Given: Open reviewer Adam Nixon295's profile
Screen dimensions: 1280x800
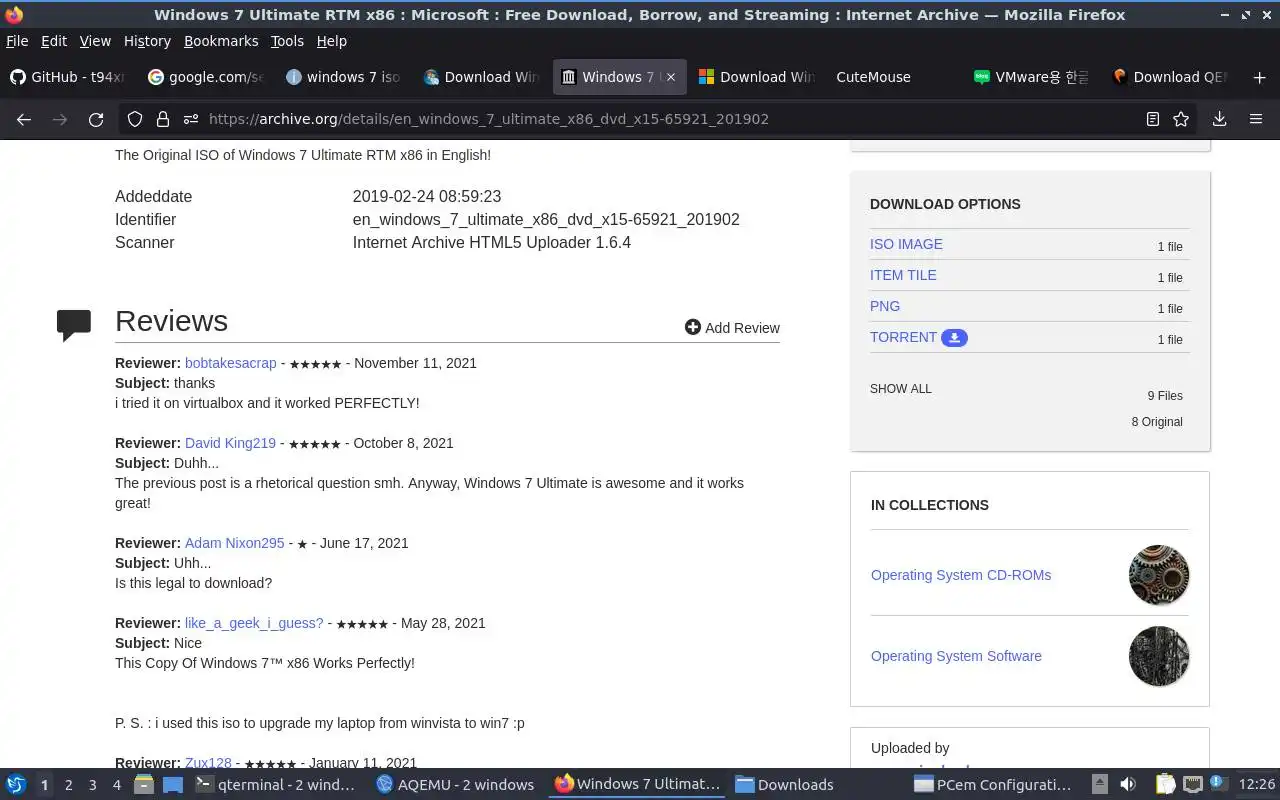Looking at the screenshot, I should click(234, 543).
